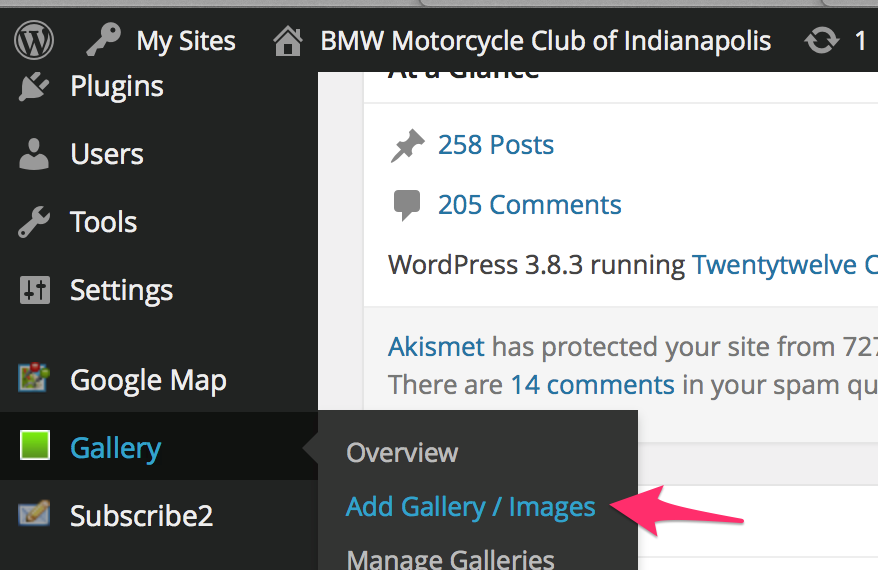Click the comment bubble icon

[407, 205]
